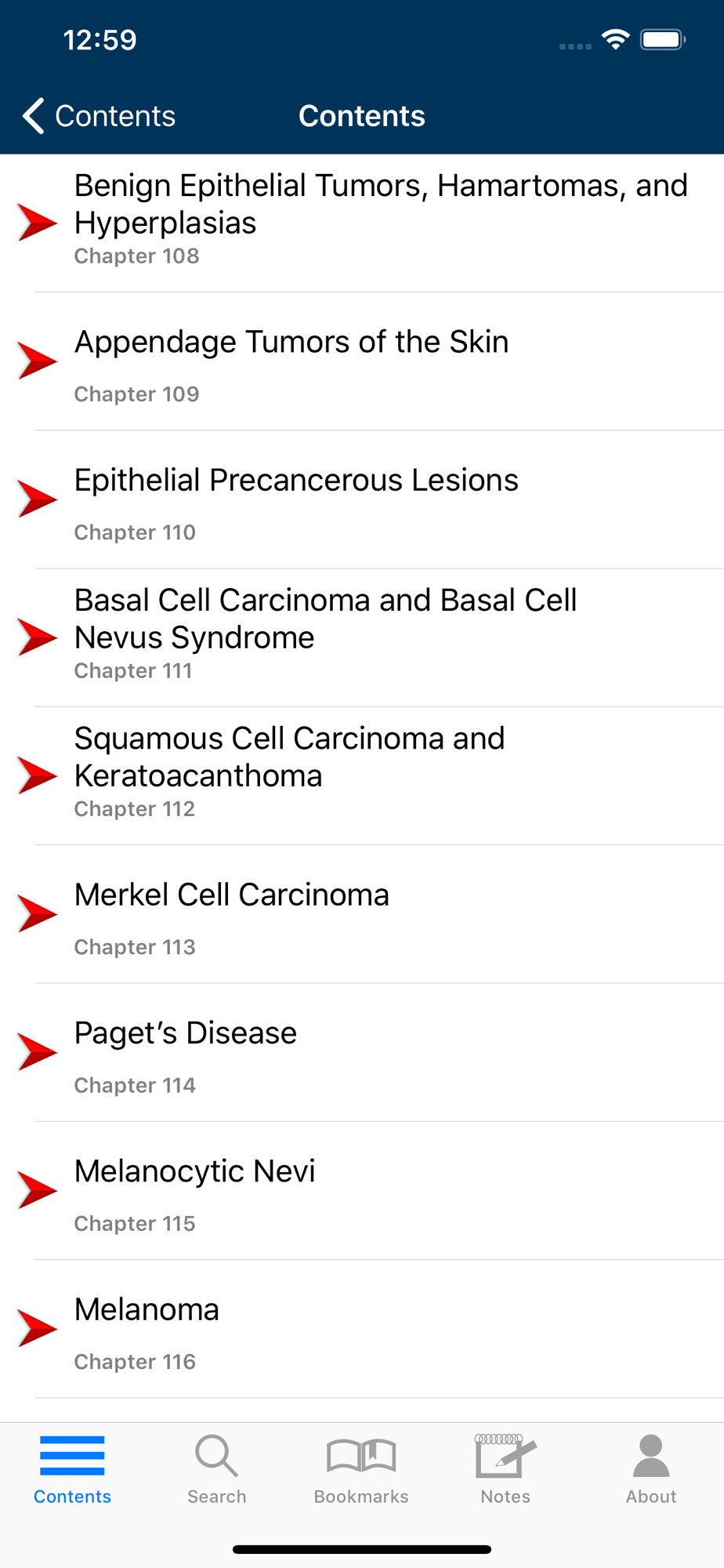The width and height of the screenshot is (724, 1568).
Task: Open Epithelial Precancerous Lesions chapter
Action: coord(296,481)
